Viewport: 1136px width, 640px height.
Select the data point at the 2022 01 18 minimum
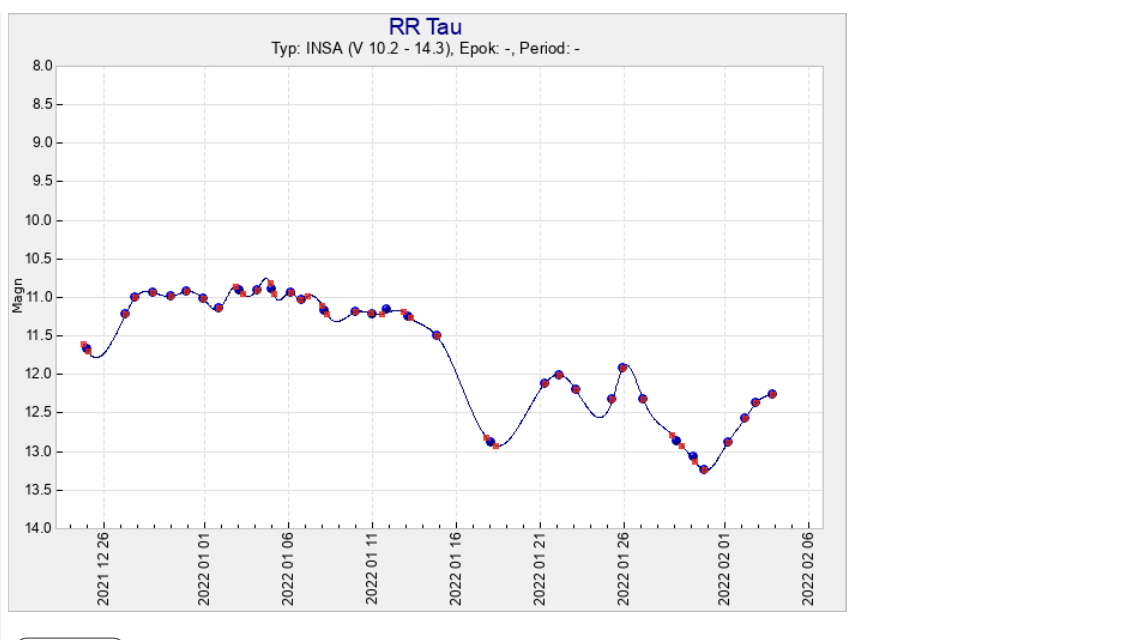tap(490, 441)
